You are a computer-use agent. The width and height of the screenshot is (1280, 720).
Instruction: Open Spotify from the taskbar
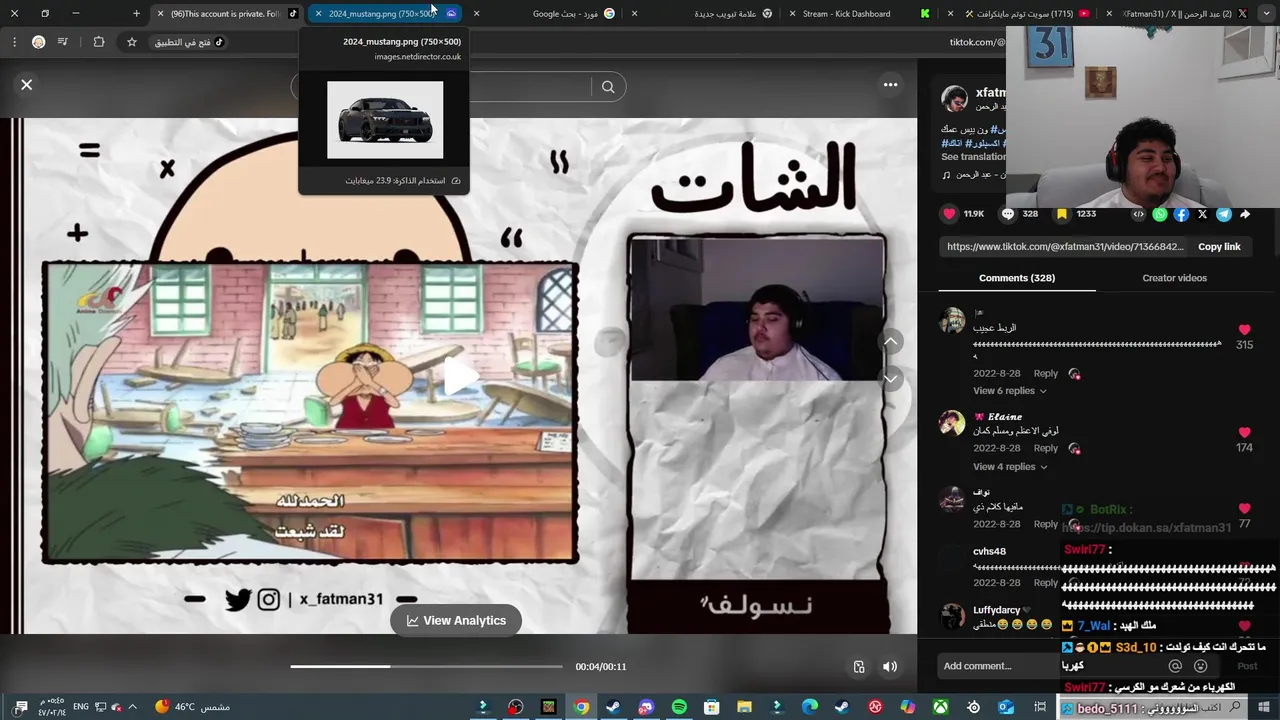coord(679,707)
